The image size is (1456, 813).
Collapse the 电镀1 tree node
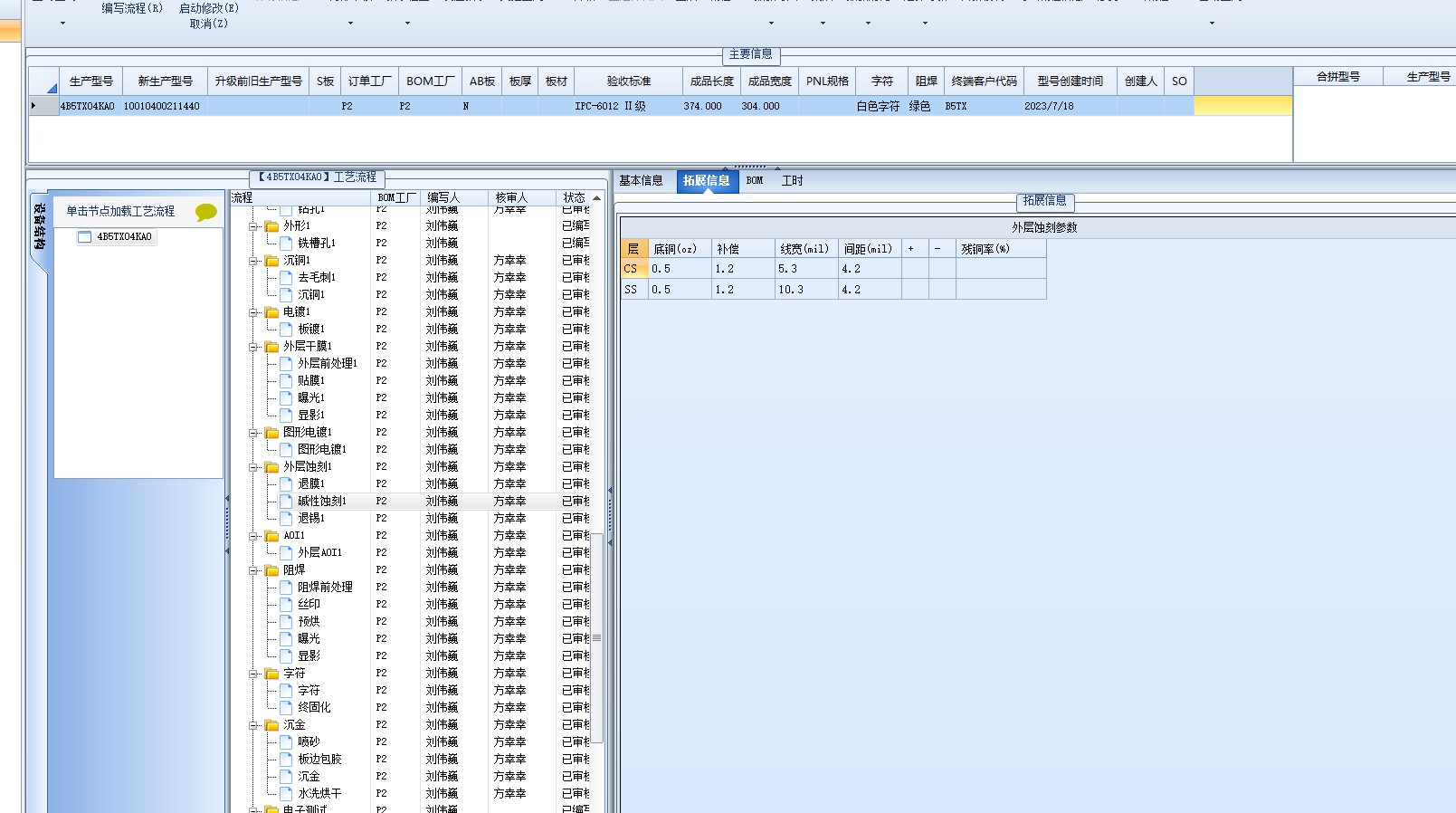click(254, 312)
